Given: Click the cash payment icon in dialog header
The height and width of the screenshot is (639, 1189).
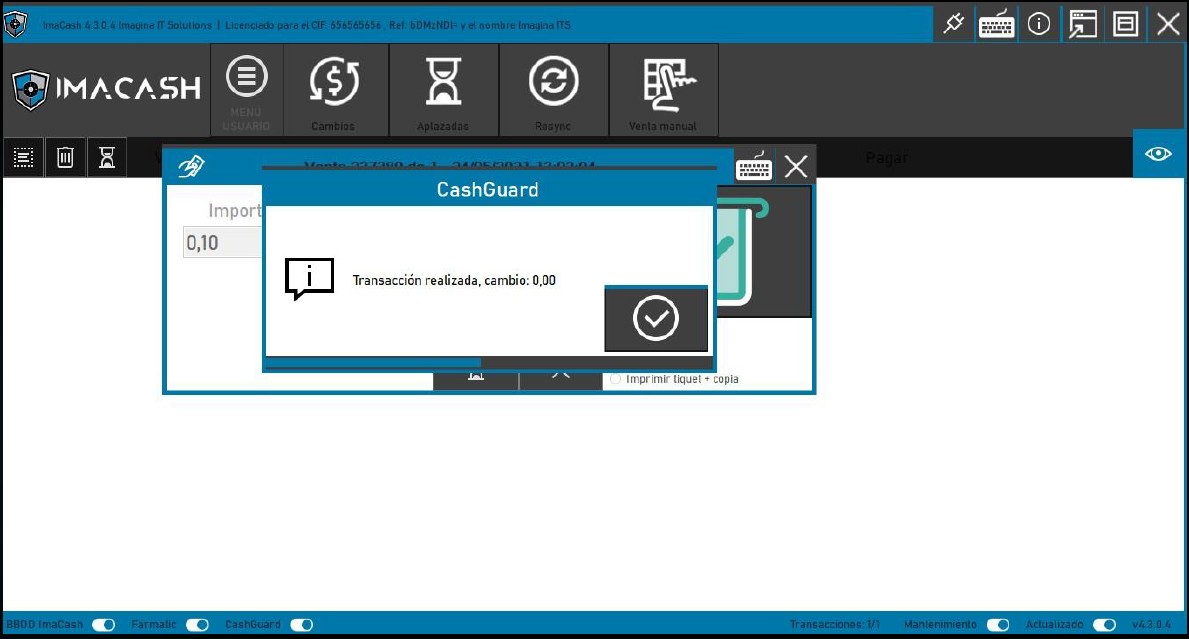Looking at the screenshot, I should click(x=191, y=166).
